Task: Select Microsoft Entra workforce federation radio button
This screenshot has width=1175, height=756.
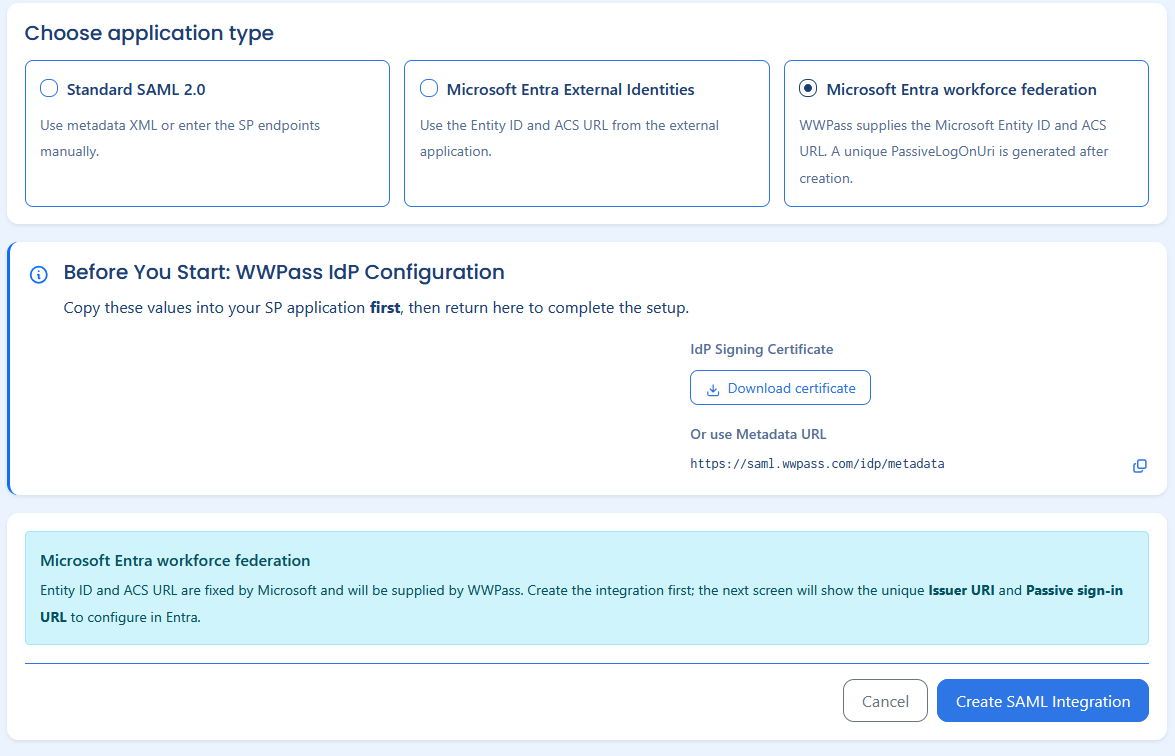Action: coord(808,88)
